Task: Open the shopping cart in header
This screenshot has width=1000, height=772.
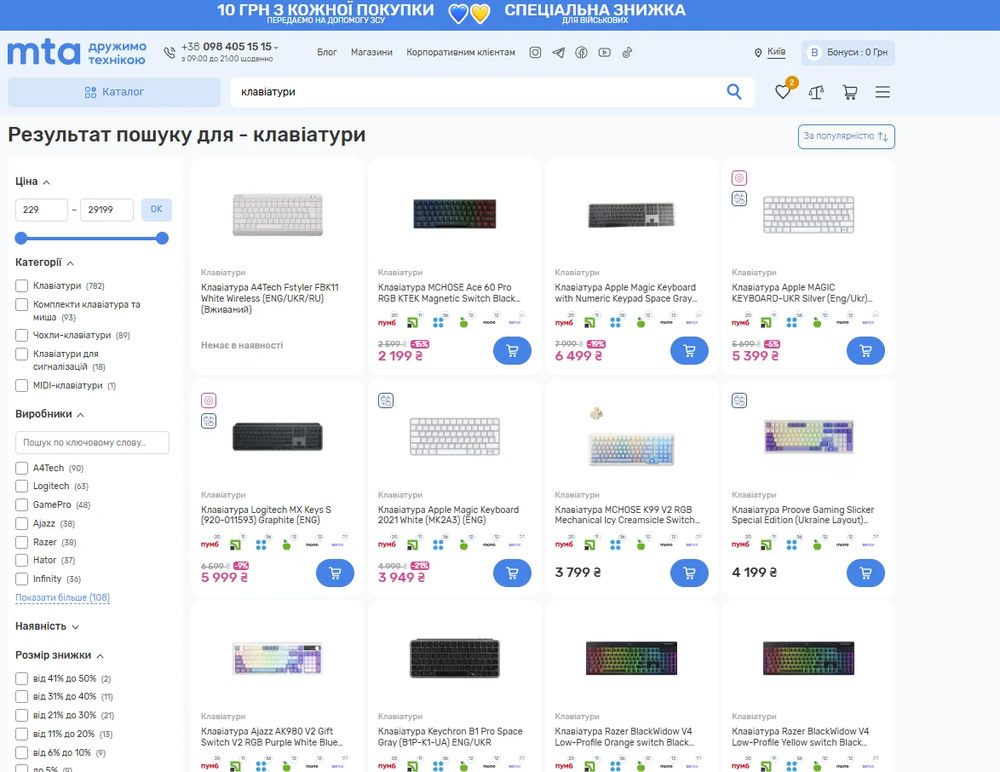Action: click(x=849, y=93)
